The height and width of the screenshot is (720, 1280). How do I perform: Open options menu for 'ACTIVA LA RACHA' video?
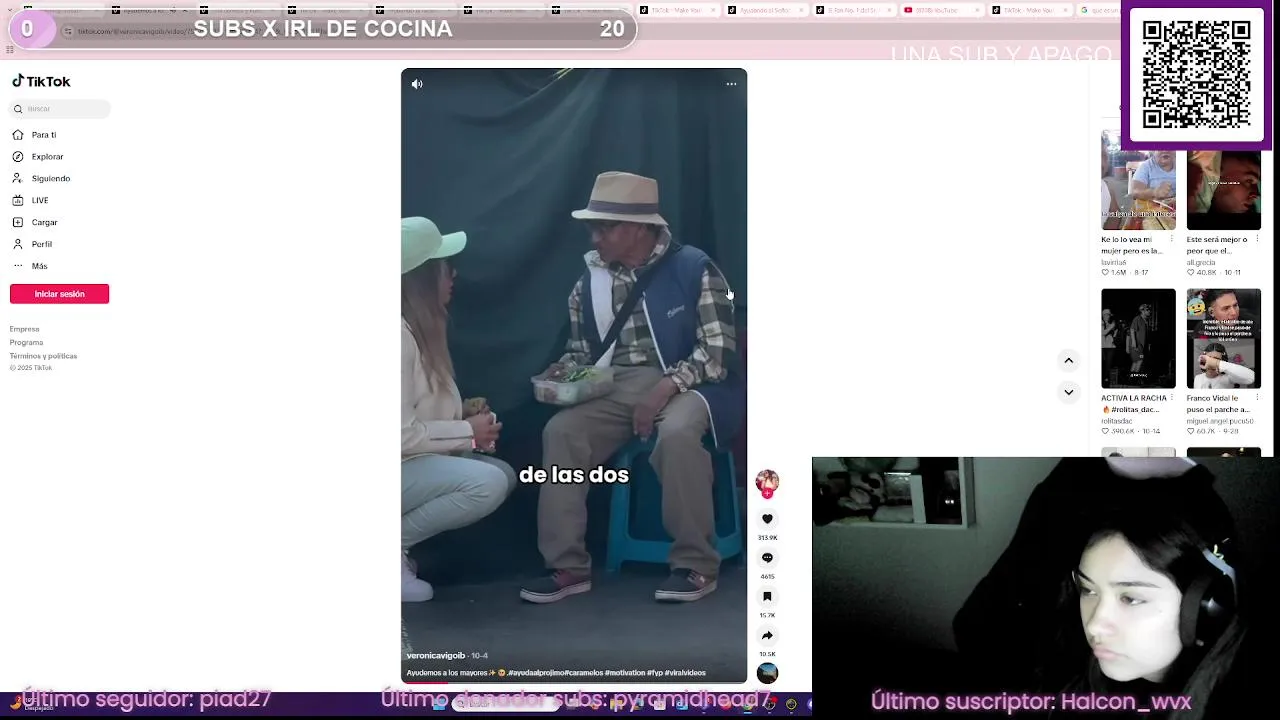(x=1172, y=398)
